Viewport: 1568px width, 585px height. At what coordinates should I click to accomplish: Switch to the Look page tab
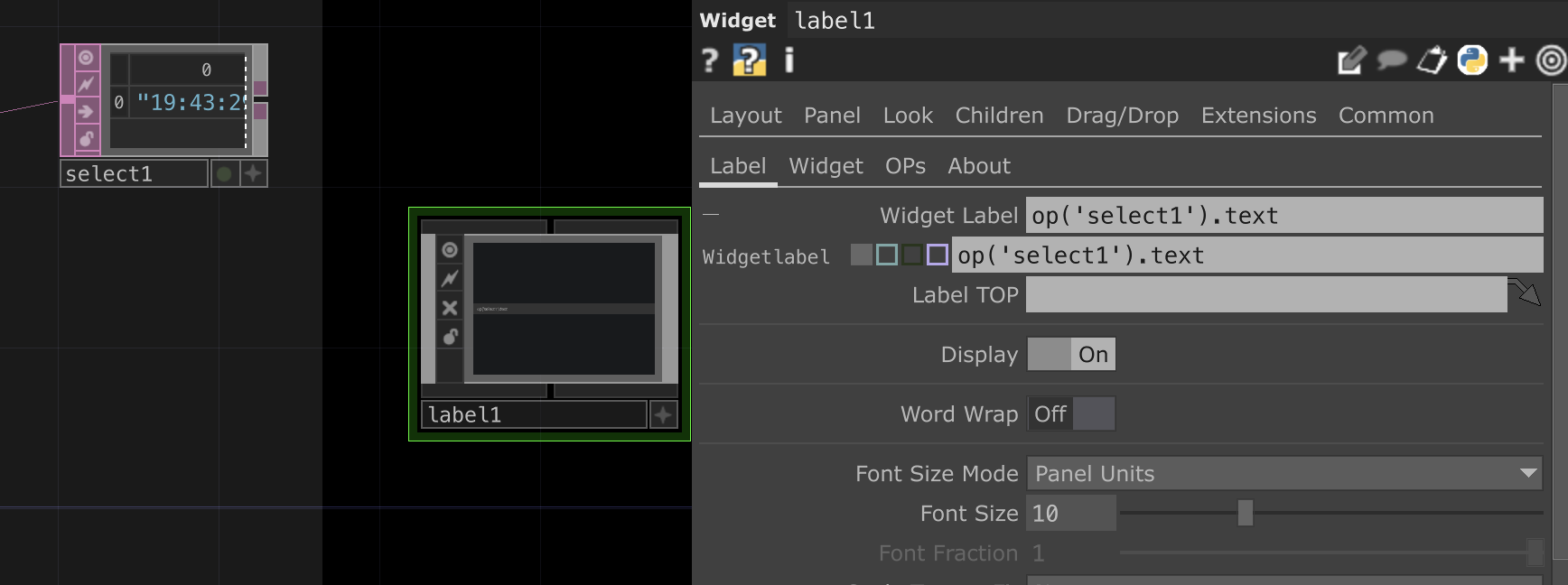[907, 116]
